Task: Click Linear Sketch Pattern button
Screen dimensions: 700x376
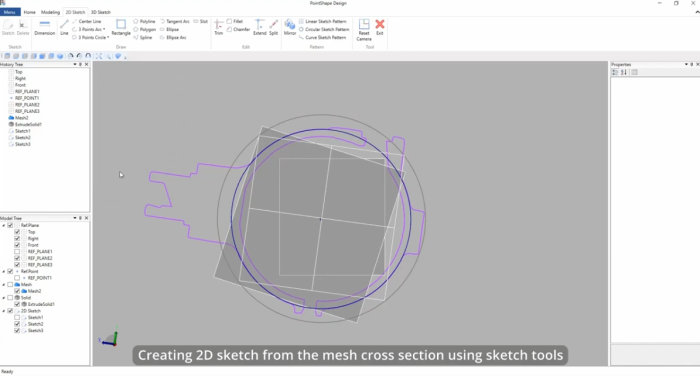Action: click(323, 21)
